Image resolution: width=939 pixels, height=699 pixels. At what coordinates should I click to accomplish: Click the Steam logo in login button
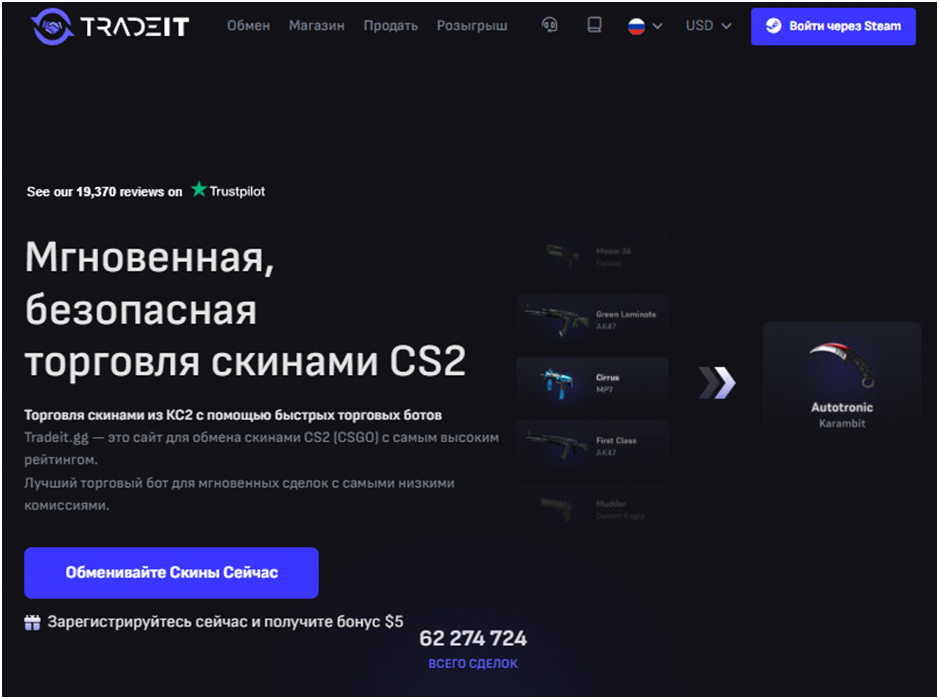pos(773,26)
